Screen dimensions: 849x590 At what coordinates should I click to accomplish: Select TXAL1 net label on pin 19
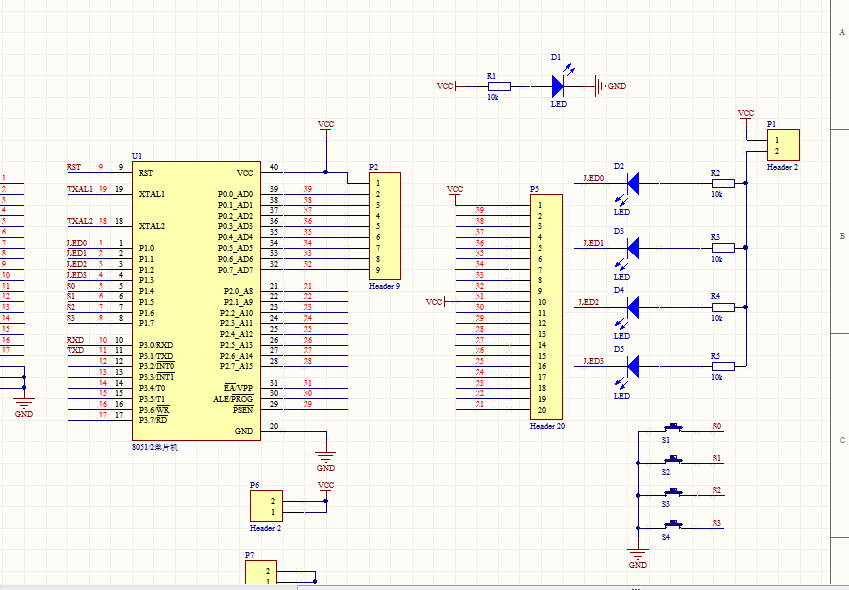point(80,189)
